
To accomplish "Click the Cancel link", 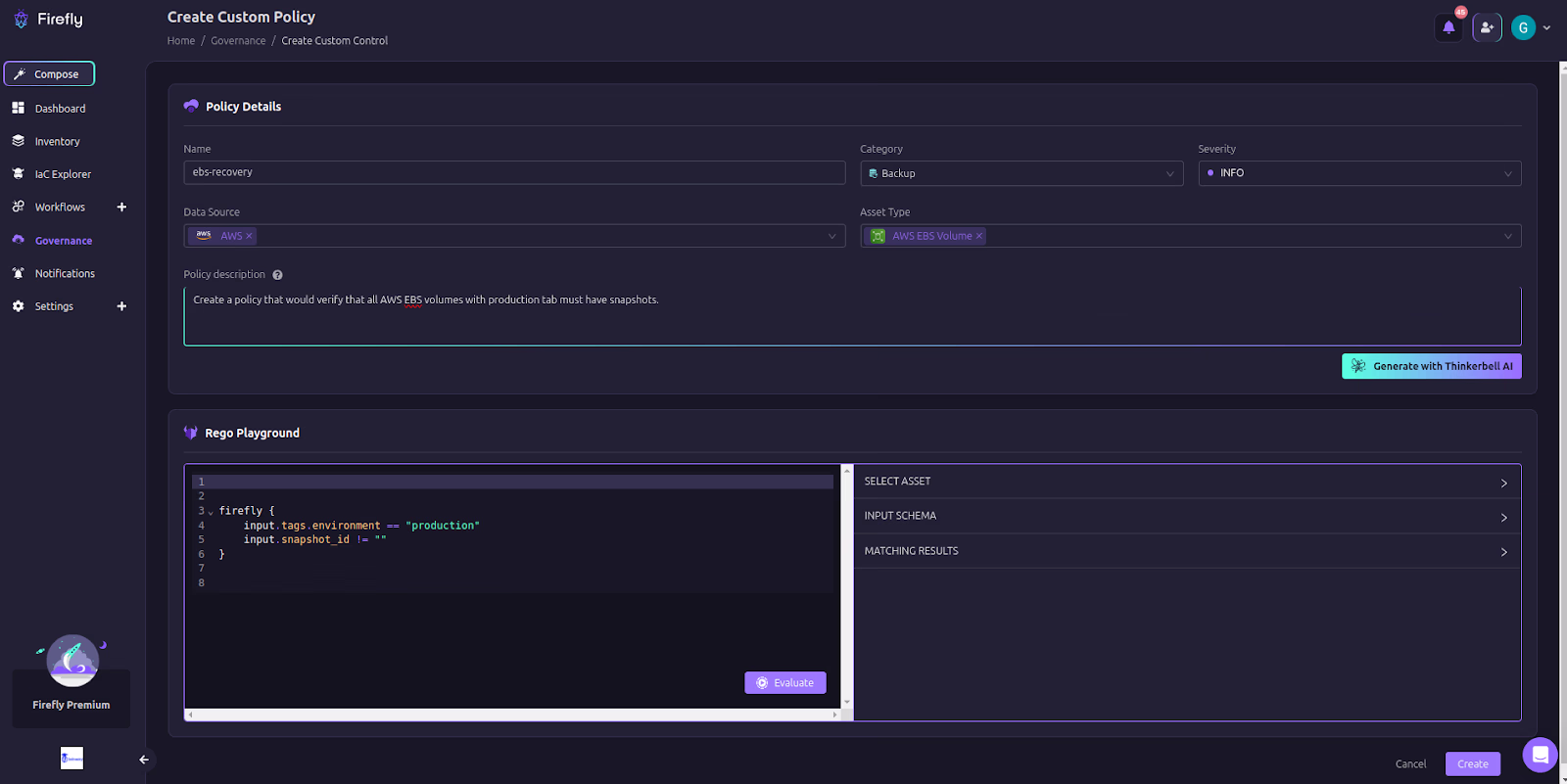I will [1410, 764].
